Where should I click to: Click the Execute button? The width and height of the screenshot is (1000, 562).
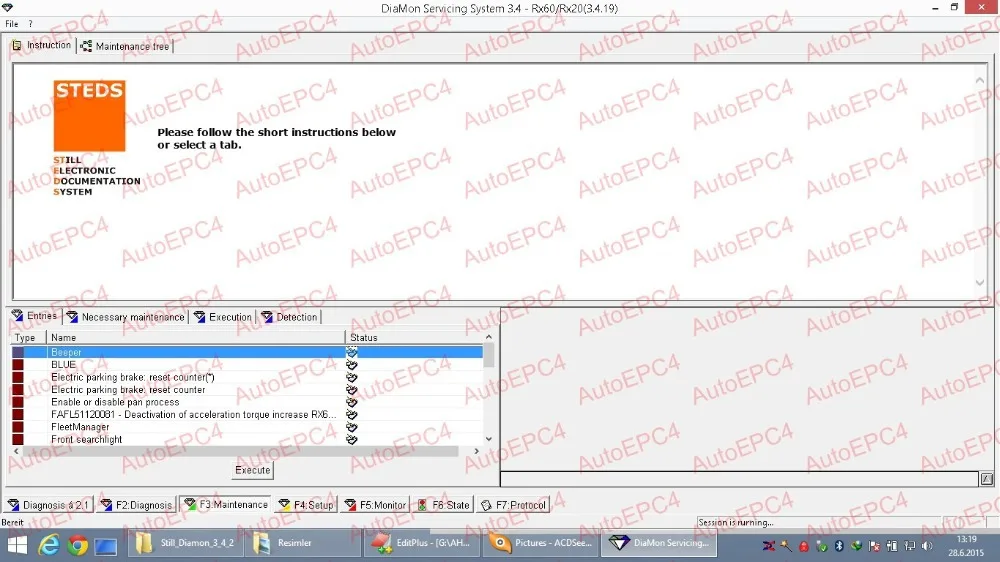(x=253, y=470)
